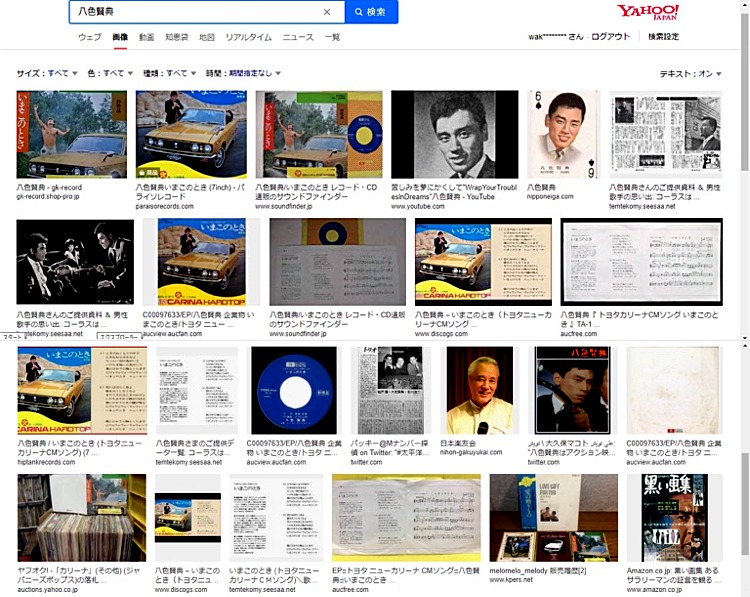
Task: Open 大久保マコト Twitter poster thumbnail
Action: click(573, 390)
